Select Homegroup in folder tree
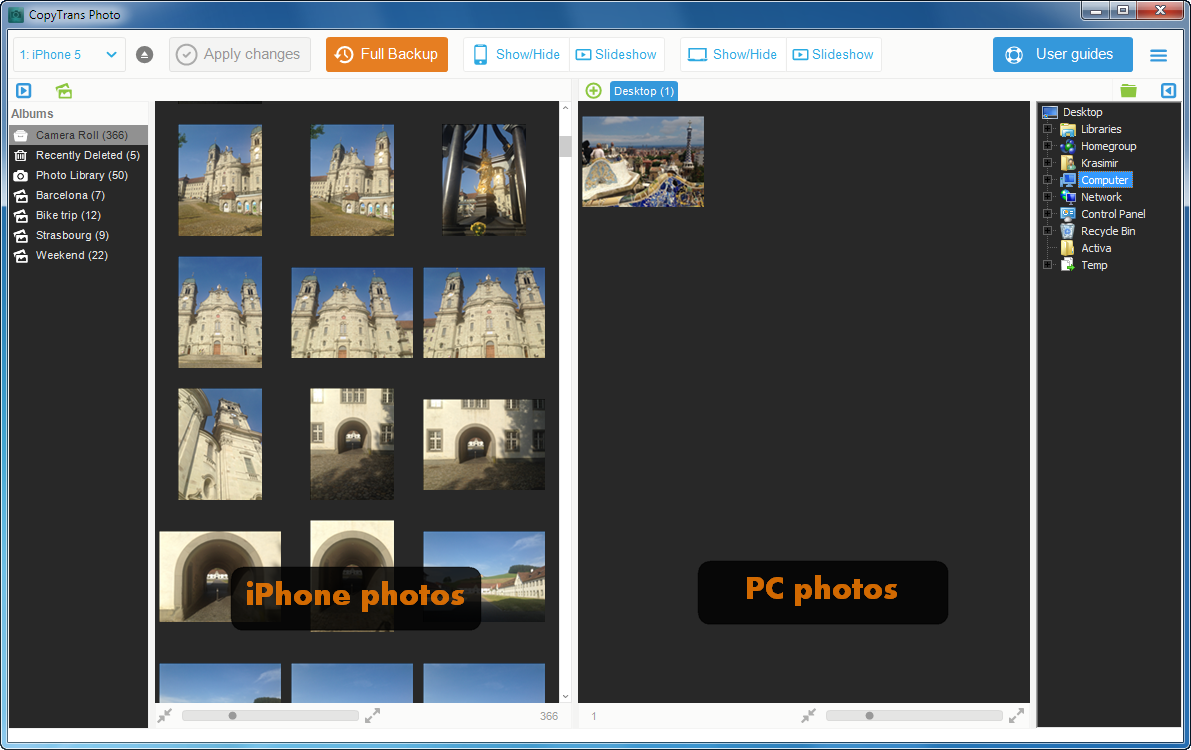 1108,147
